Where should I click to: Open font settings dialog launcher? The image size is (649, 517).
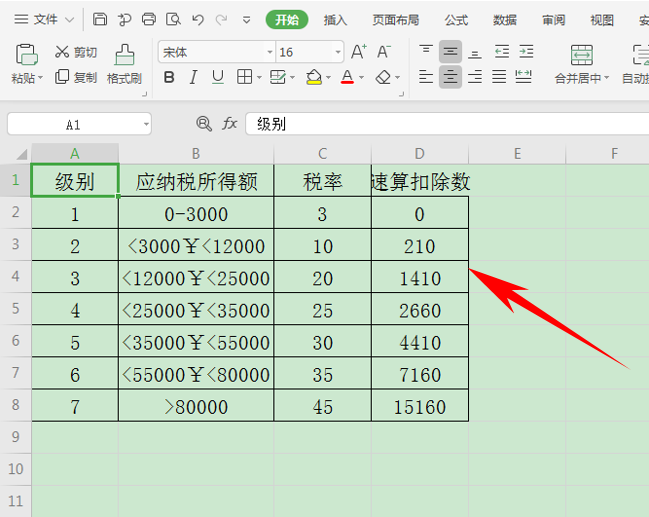pos(401,95)
